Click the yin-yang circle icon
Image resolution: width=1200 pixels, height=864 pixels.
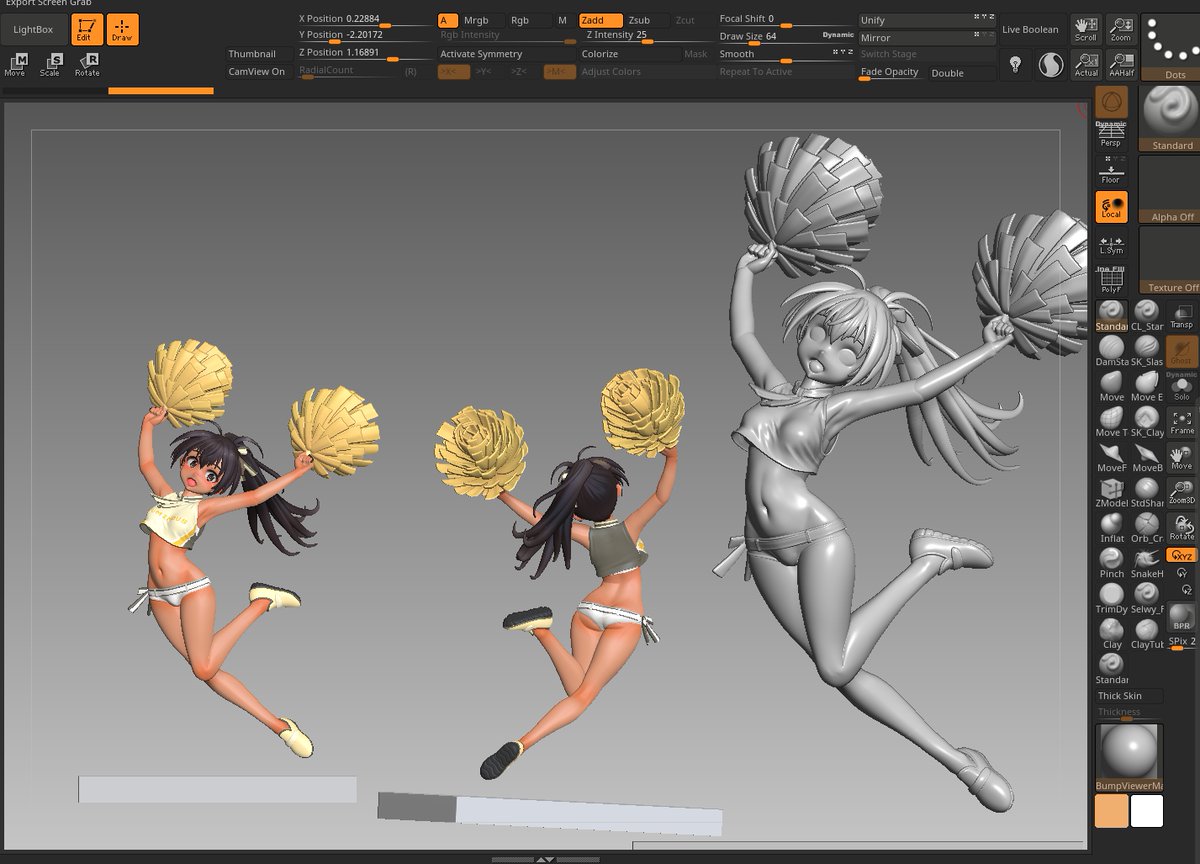(1050, 65)
